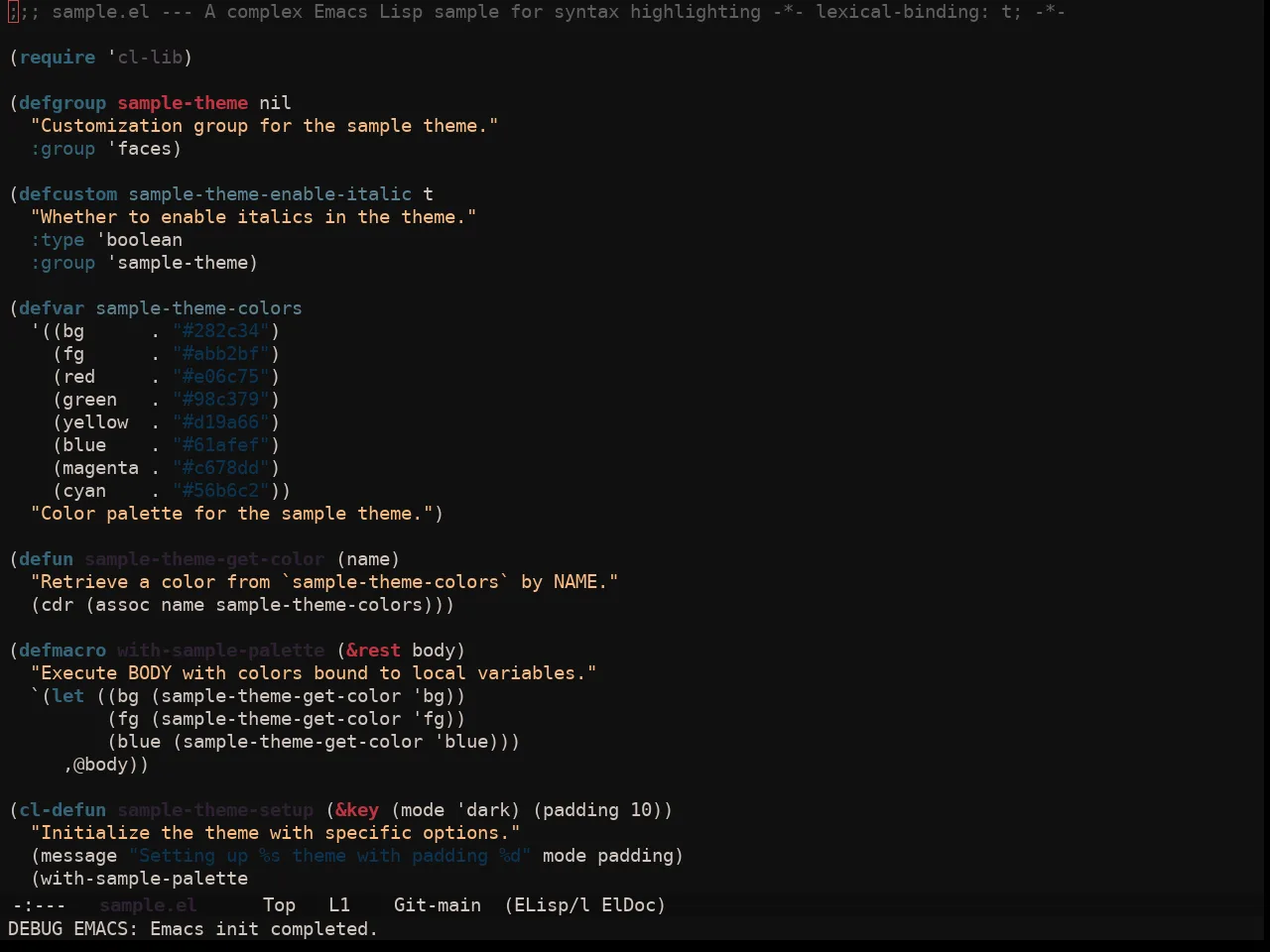Click 'A complex Emacs Lisp sample' in the header comment

click(x=352, y=12)
